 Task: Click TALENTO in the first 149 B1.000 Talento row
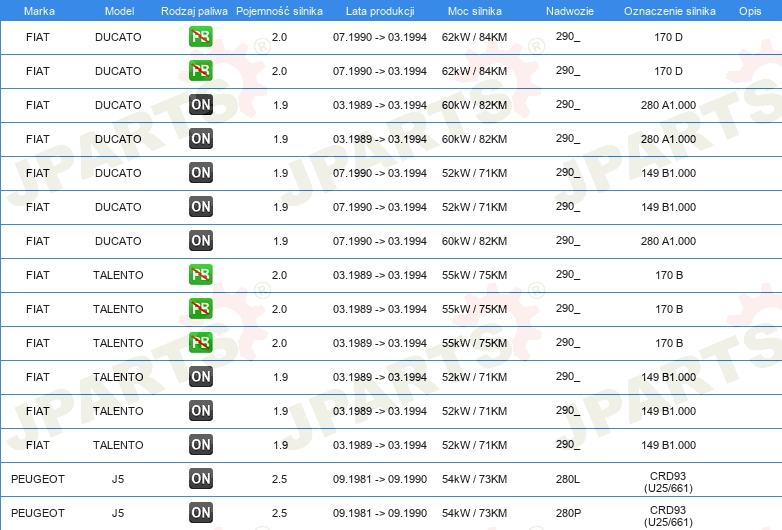[118, 377]
